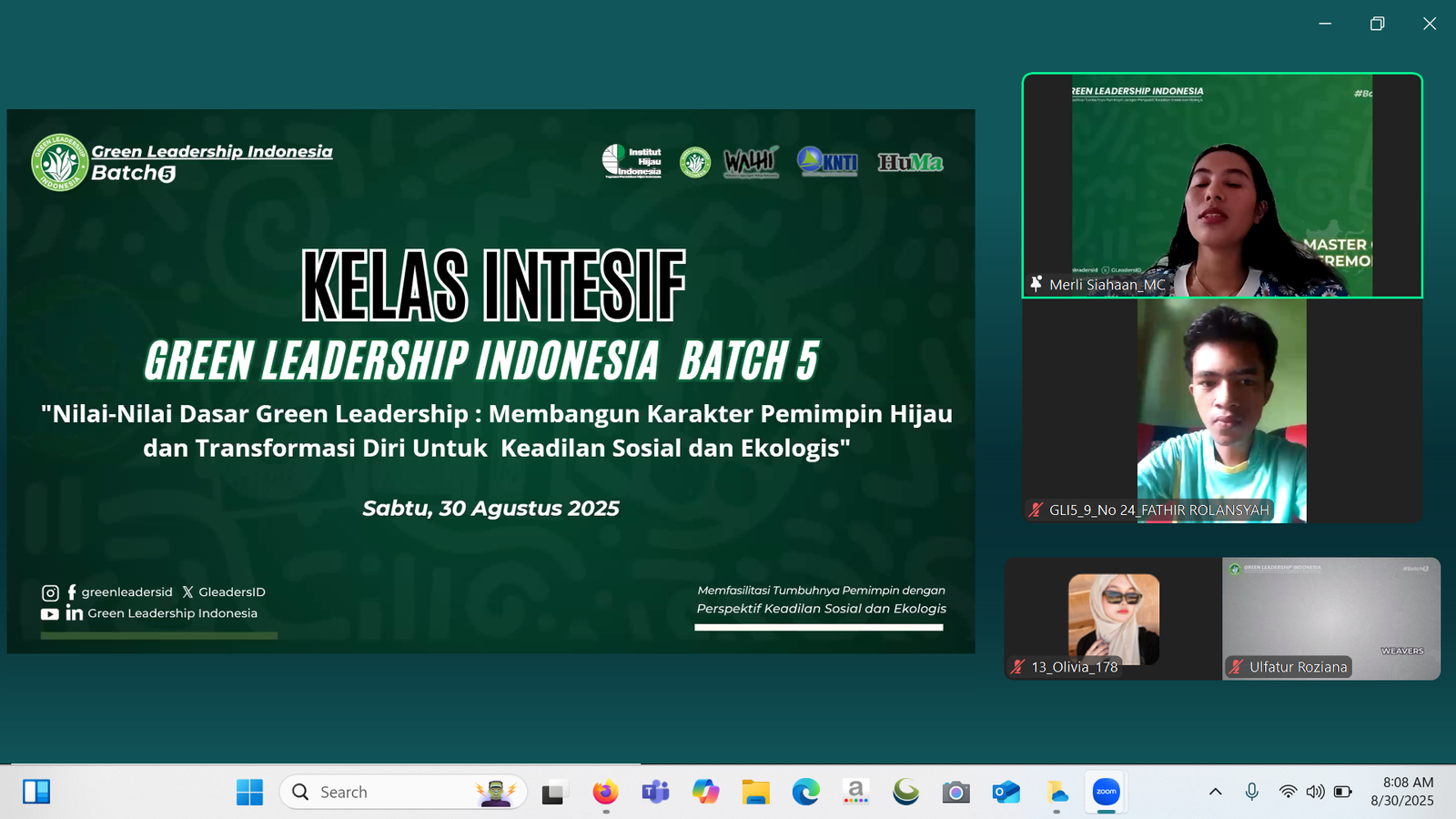Launch Firefox from the taskbar
The height and width of the screenshot is (819, 1456).
tap(605, 792)
